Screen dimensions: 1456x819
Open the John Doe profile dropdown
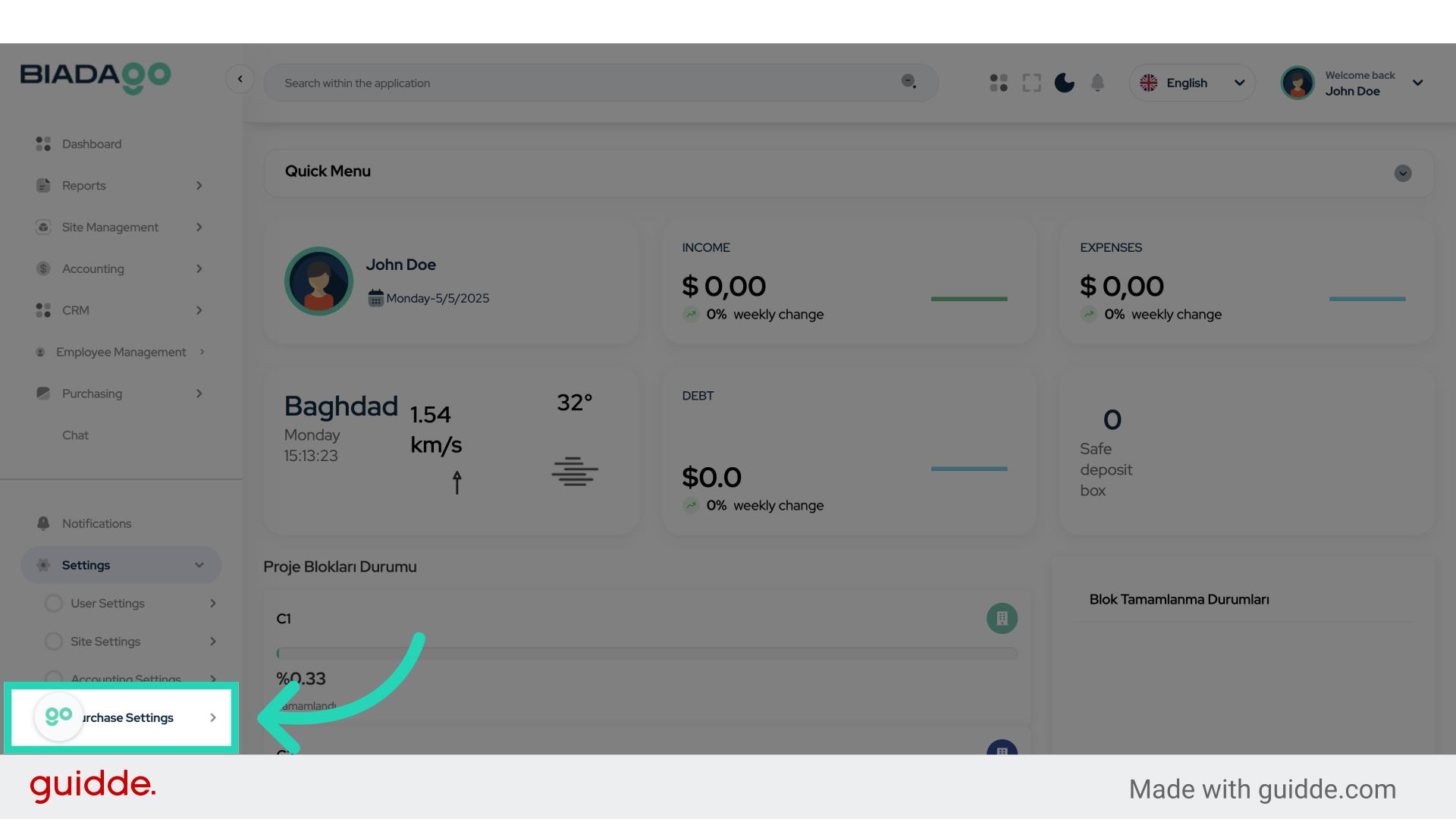click(x=1417, y=83)
